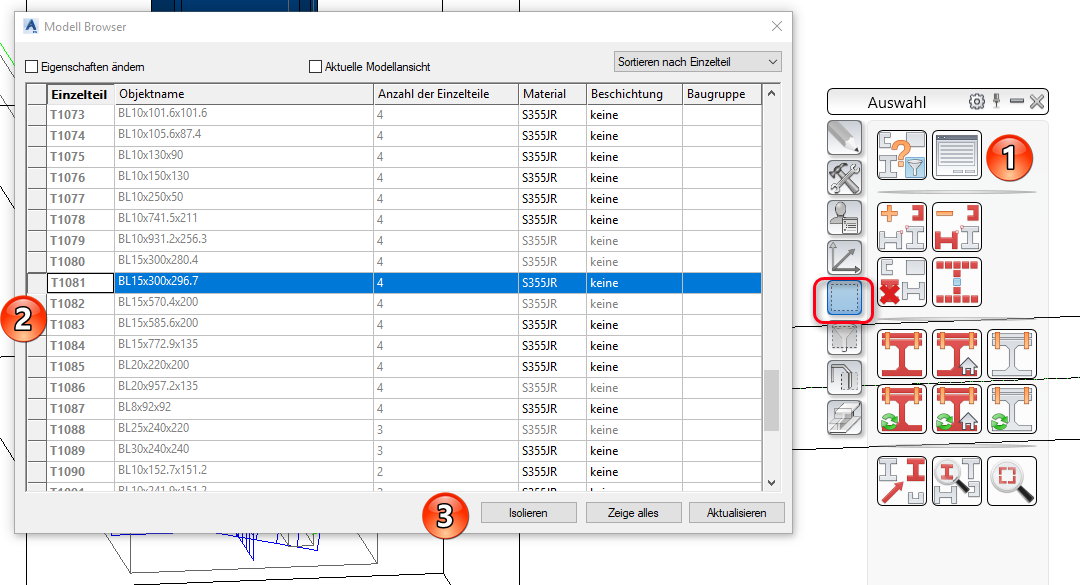Screen dimensions: 1080x585
Task: Click the vertical scrollbar thumb in table
Action: tap(771, 400)
